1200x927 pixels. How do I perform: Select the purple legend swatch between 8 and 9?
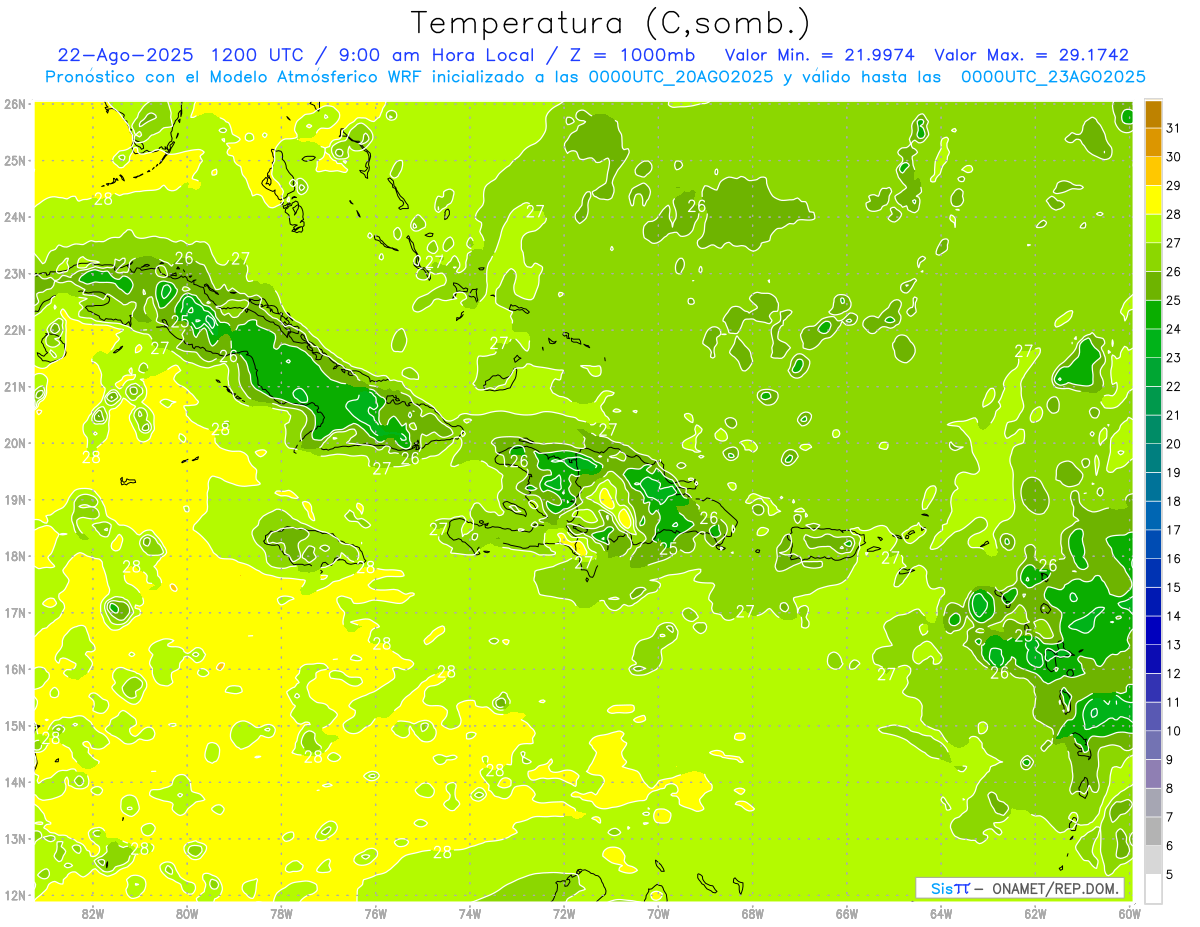[x=1153, y=774]
